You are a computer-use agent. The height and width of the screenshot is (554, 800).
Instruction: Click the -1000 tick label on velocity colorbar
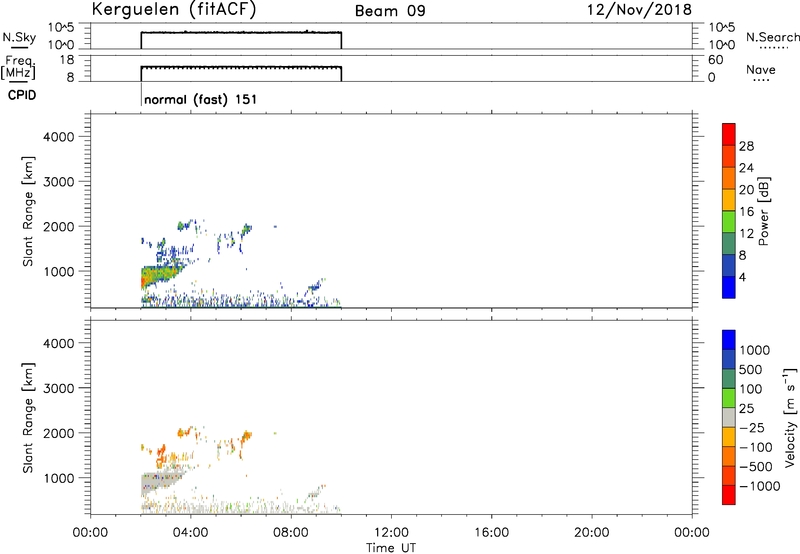(x=759, y=486)
